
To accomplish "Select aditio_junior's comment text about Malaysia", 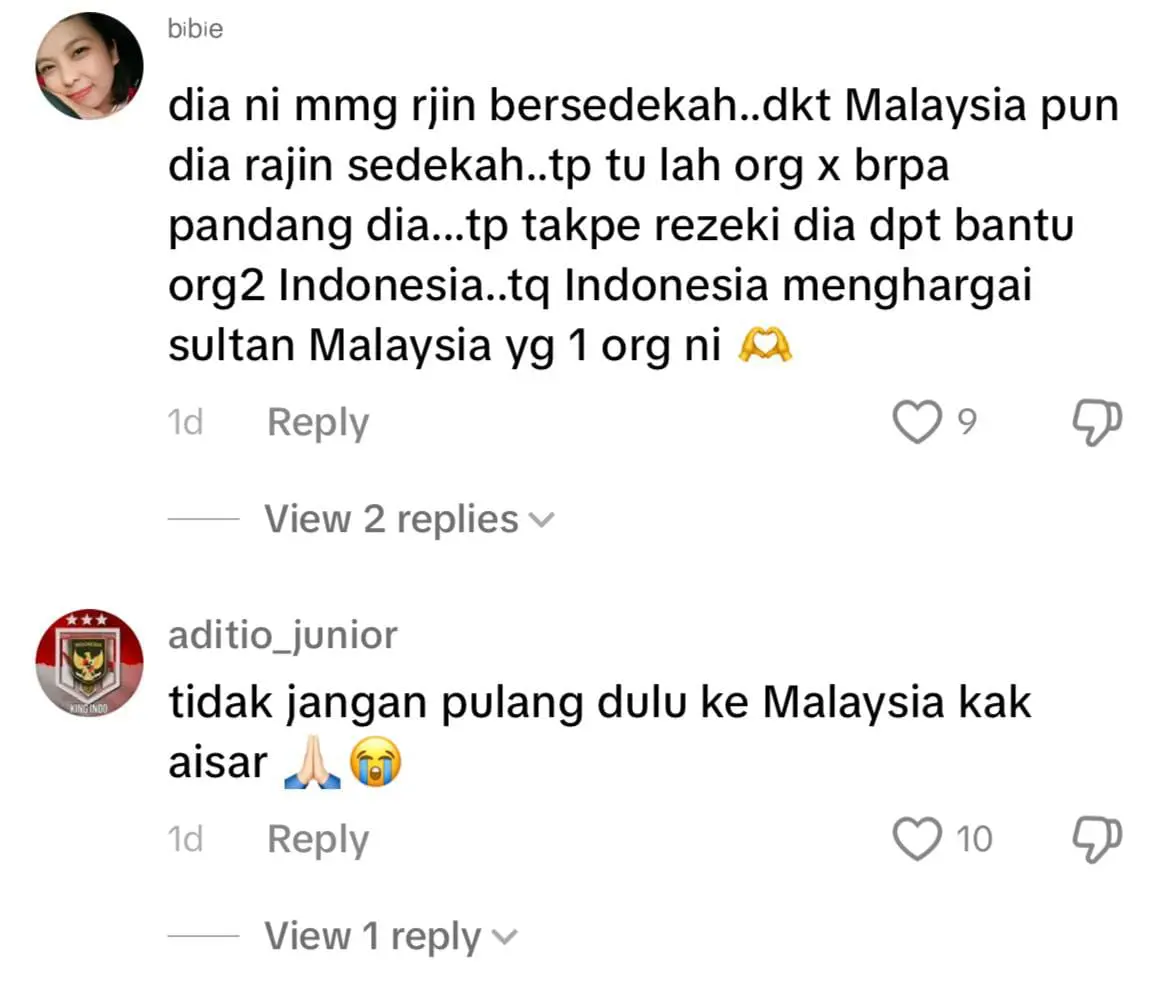I will 599,732.
